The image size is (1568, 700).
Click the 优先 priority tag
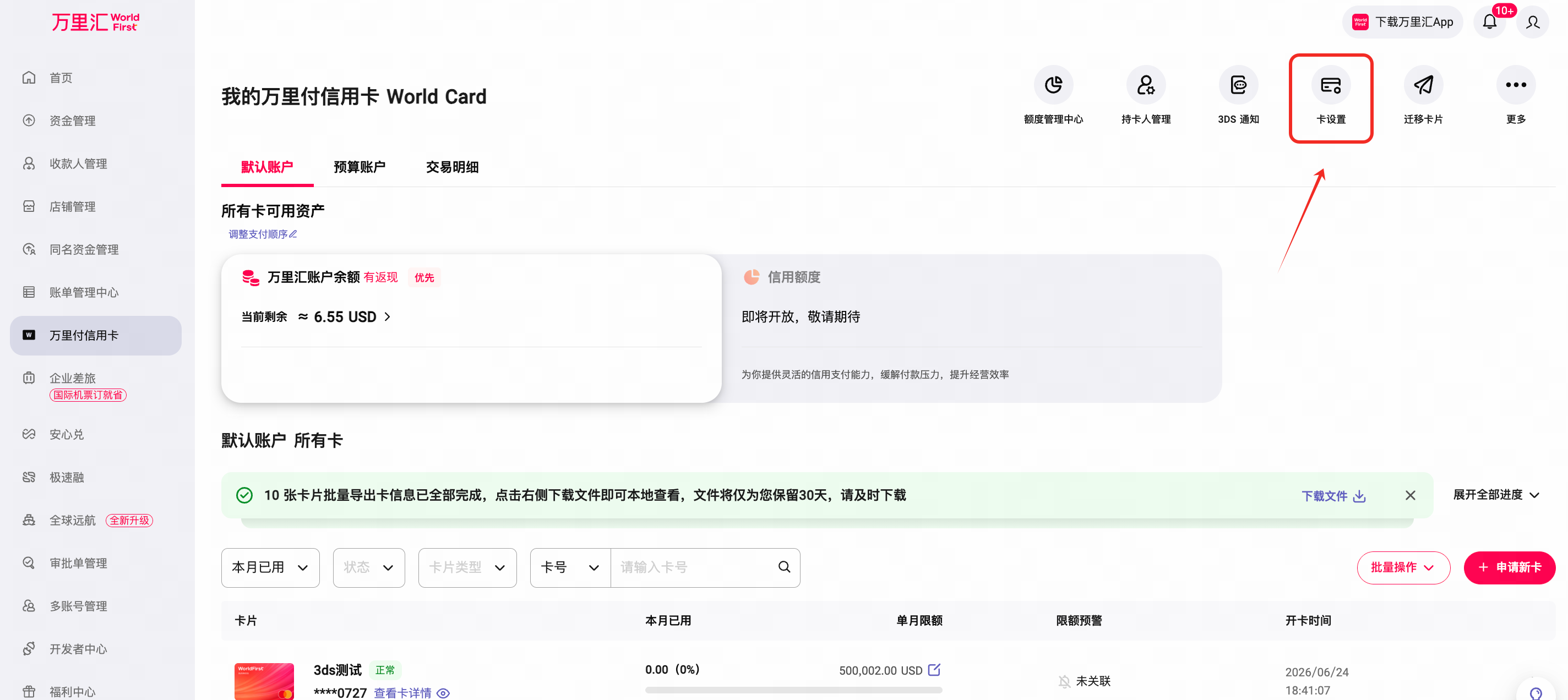point(424,277)
